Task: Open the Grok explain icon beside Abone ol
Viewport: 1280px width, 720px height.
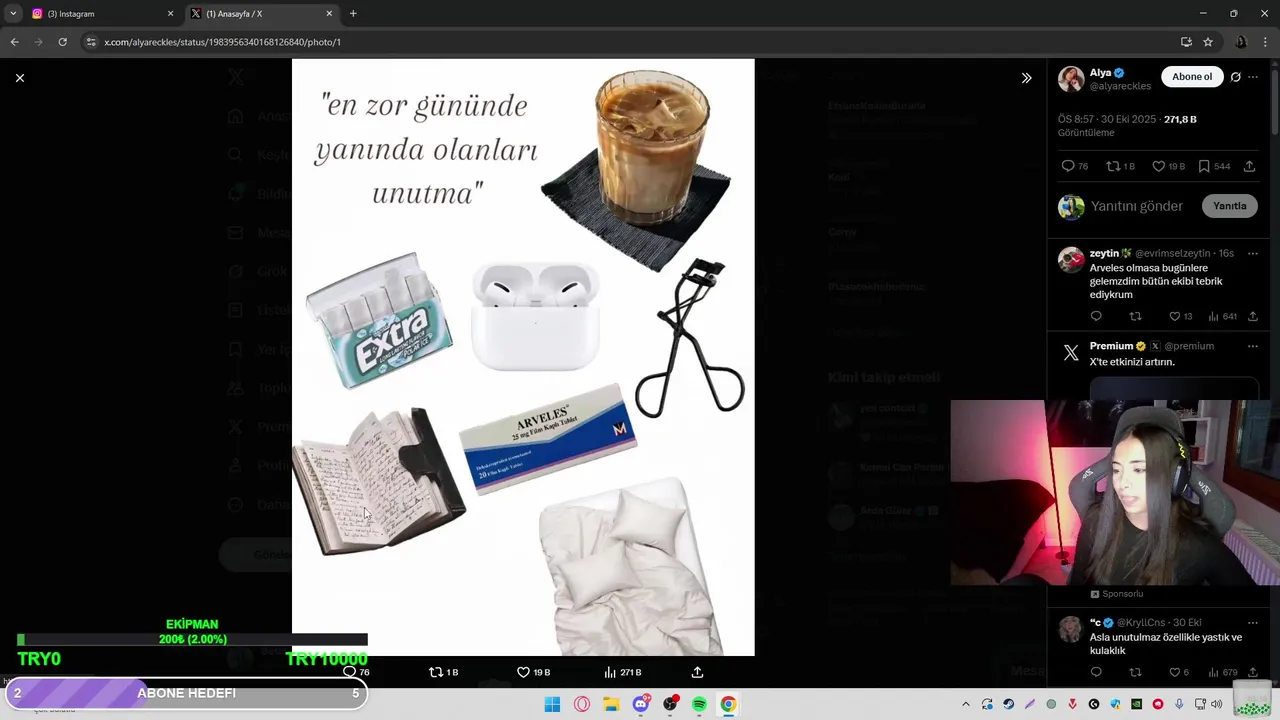Action: tap(1235, 77)
